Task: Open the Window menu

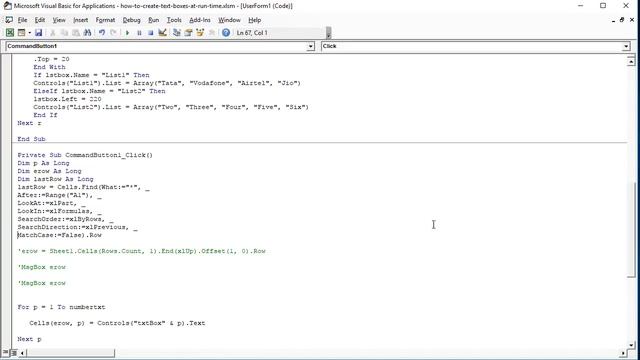Action: (229, 20)
